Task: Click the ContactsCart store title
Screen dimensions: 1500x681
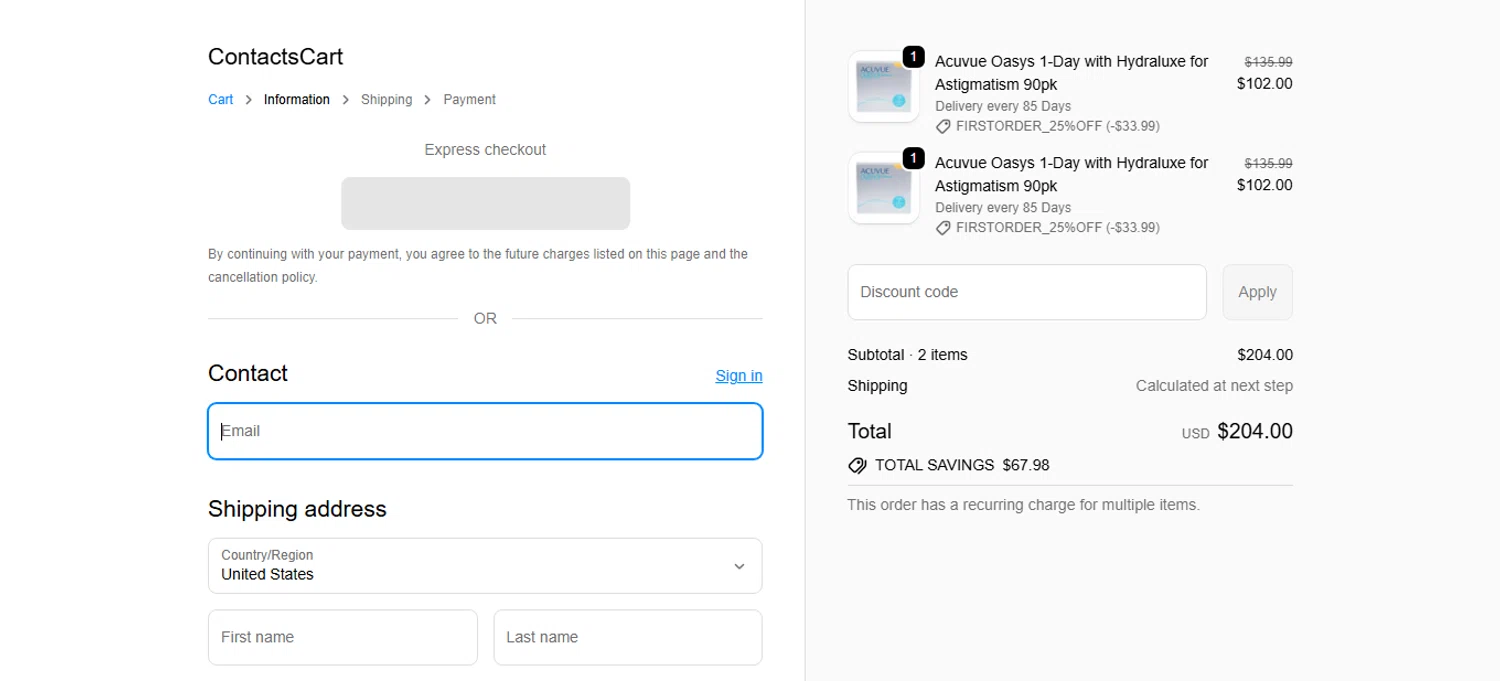Action: [275, 57]
